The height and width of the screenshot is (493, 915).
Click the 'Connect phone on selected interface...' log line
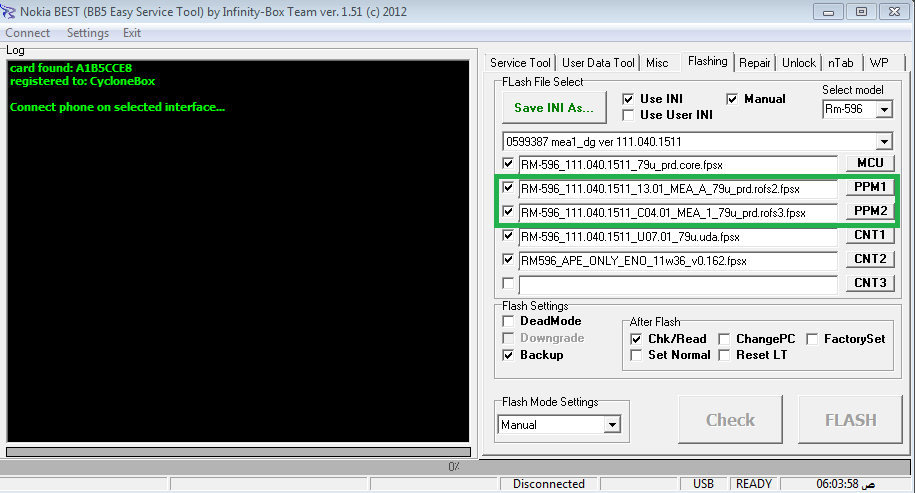coord(117,107)
